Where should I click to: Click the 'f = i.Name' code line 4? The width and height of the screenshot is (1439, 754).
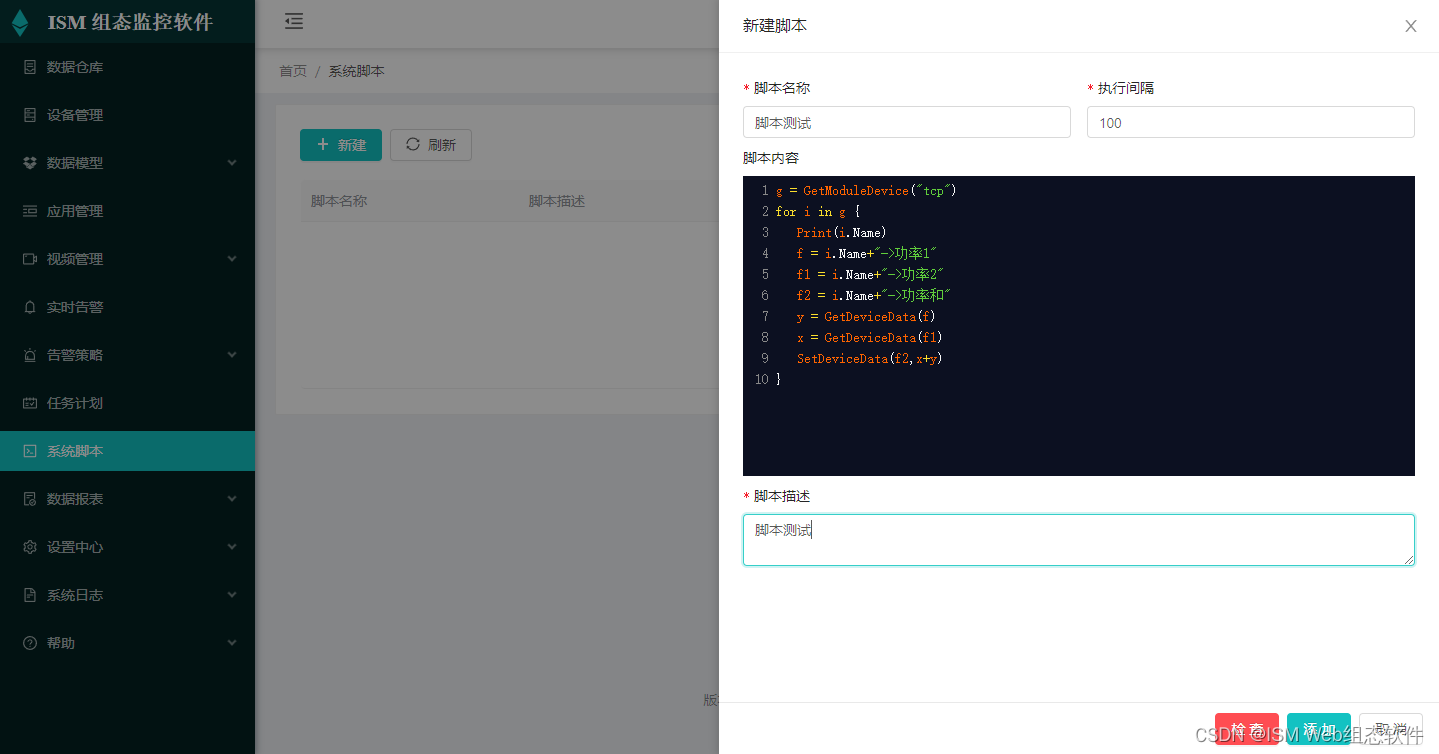[x=867, y=253]
